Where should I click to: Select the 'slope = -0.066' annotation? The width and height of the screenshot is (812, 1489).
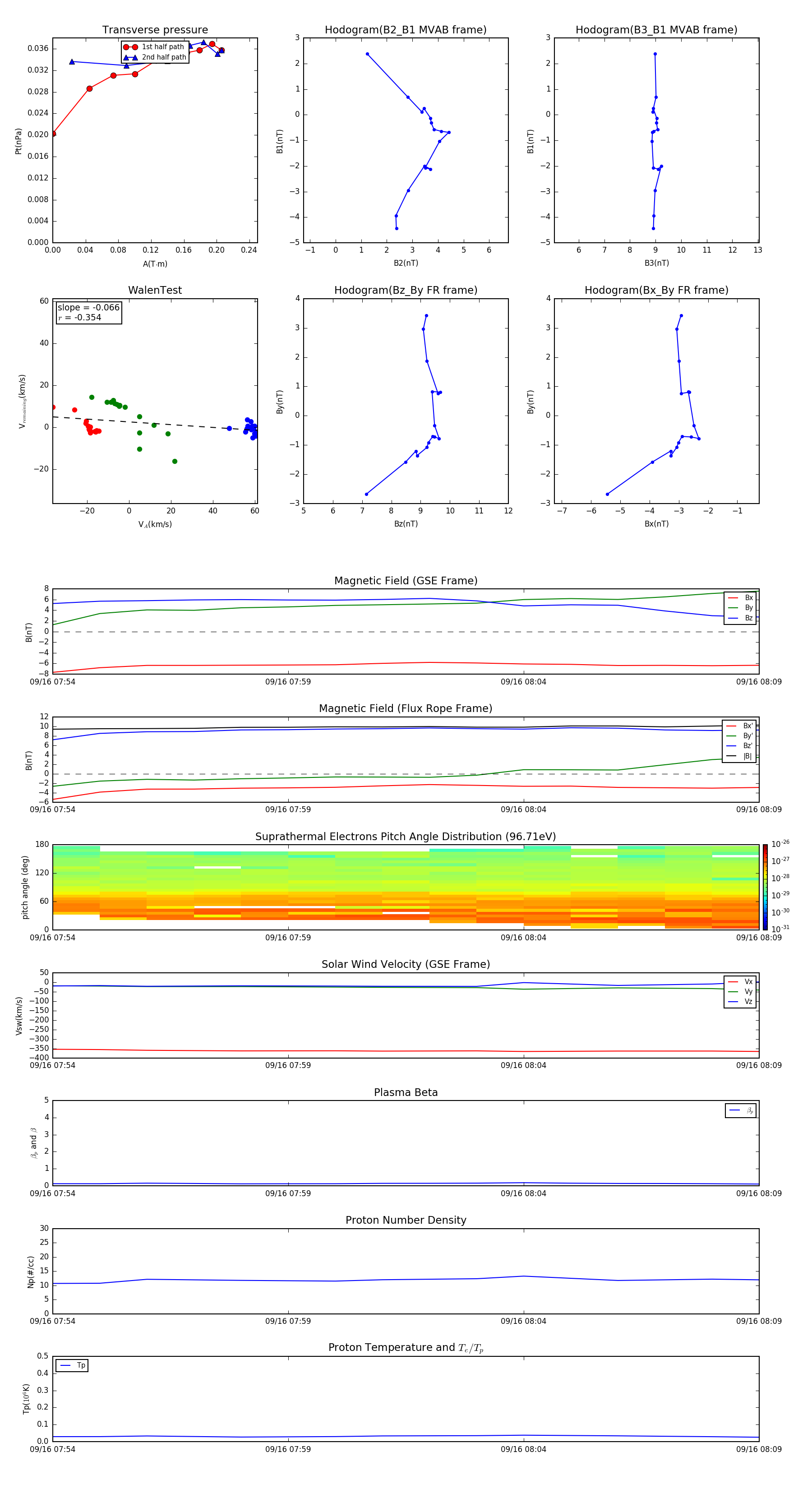(x=88, y=308)
